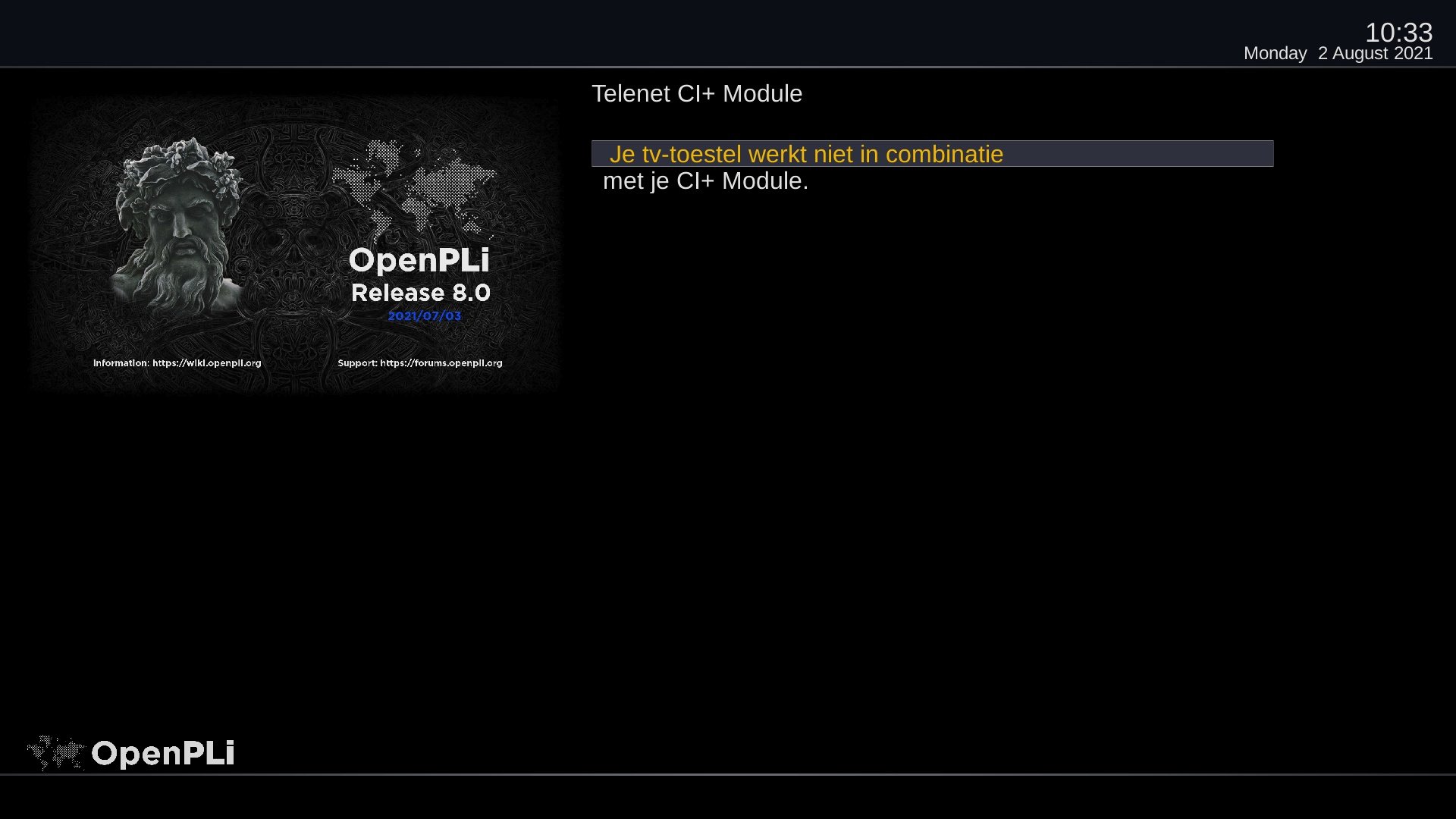Click the dotted world map icon beside the bottom OpenPLi logo

click(x=56, y=752)
